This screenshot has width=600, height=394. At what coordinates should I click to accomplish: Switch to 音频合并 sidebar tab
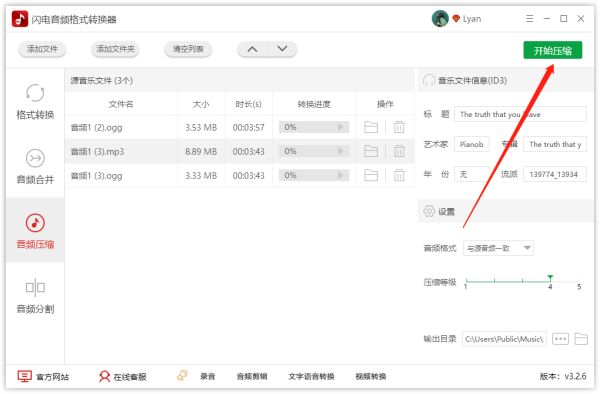click(x=35, y=166)
